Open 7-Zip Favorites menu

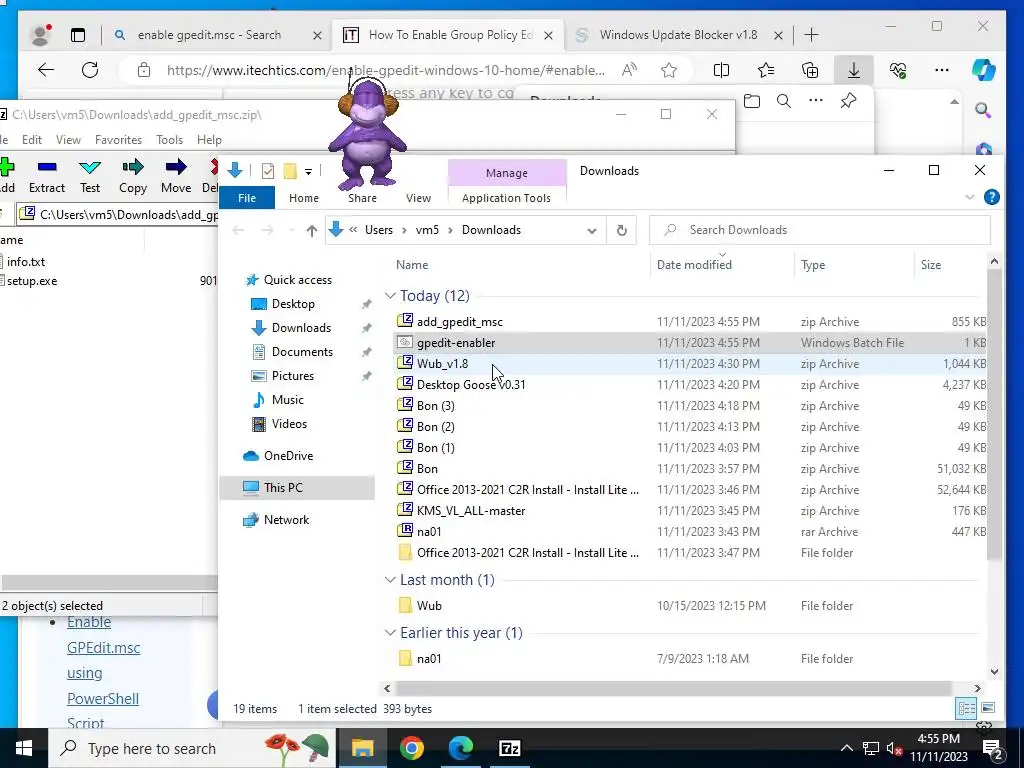(x=118, y=140)
